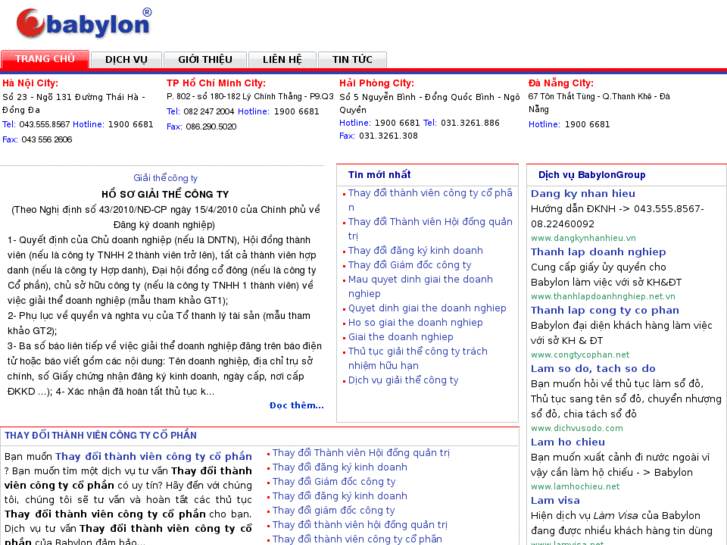727x545 pixels.
Task: Click the Hải Phòng fax 031.3261.308
Action: point(388,136)
